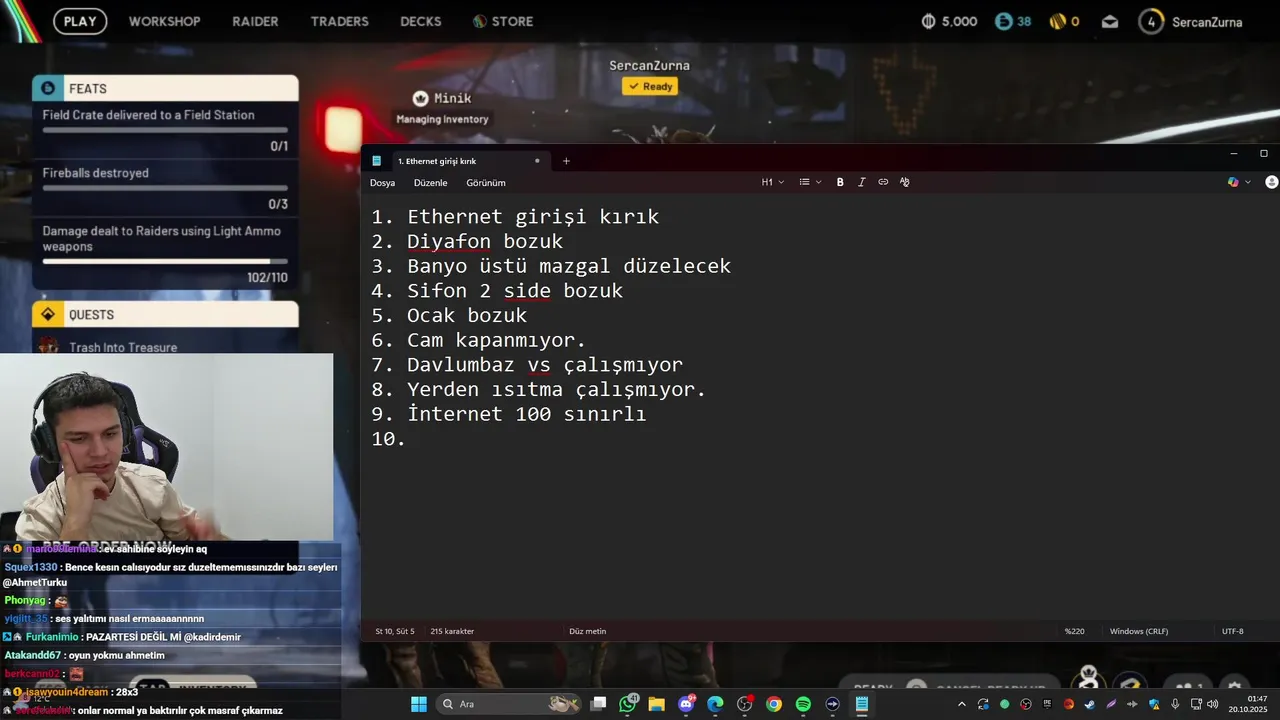Switch to Notepad in the taskbar
The height and width of the screenshot is (720, 1280).
861,704
